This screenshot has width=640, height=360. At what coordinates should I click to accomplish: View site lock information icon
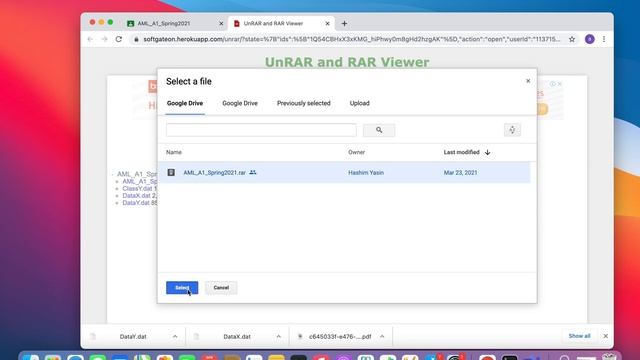[136, 39]
